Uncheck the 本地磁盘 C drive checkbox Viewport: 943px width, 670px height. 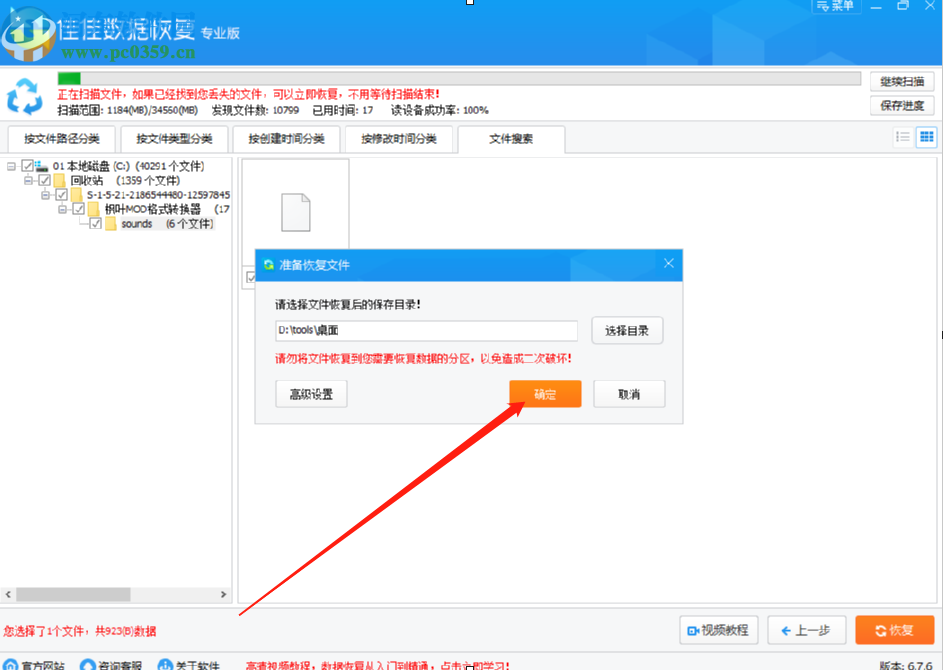[x=26, y=166]
